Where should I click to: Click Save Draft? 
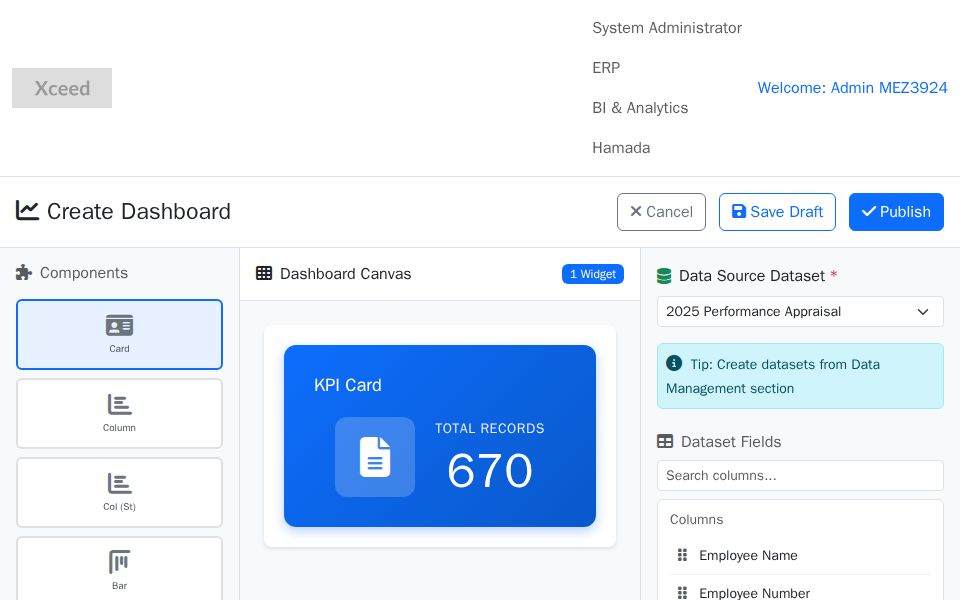[x=777, y=211]
